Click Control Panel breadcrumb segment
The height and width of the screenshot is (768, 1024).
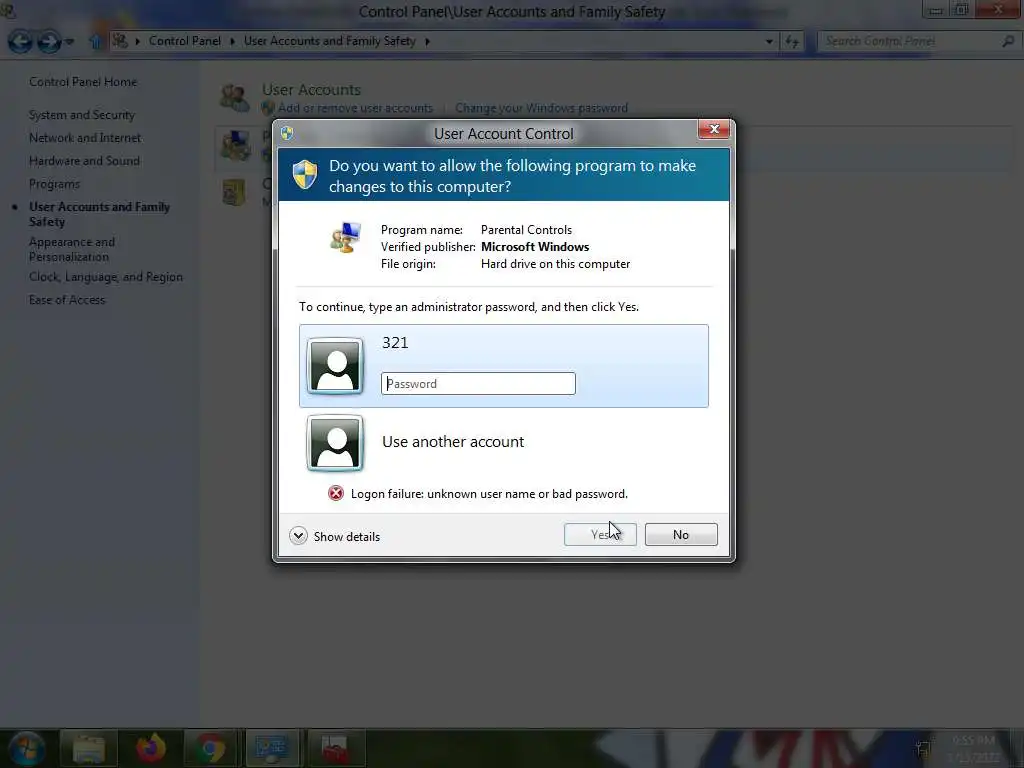coord(185,40)
